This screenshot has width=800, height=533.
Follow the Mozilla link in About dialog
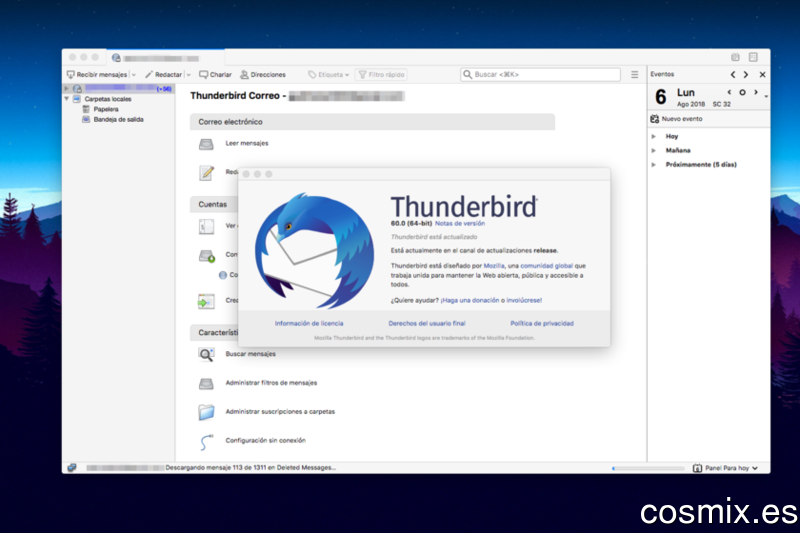pos(494,266)
